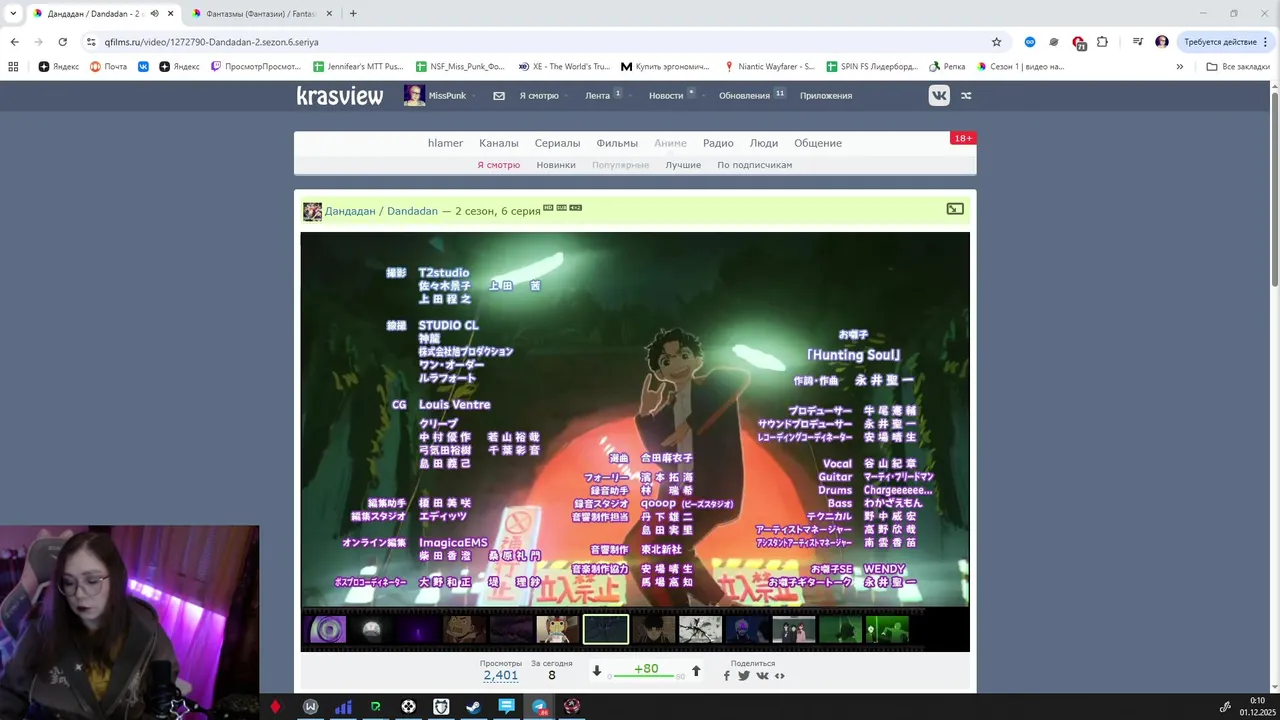Share the video on Twitter
Viewport: 1280px width, 720px height.
(x=744, y=676)
